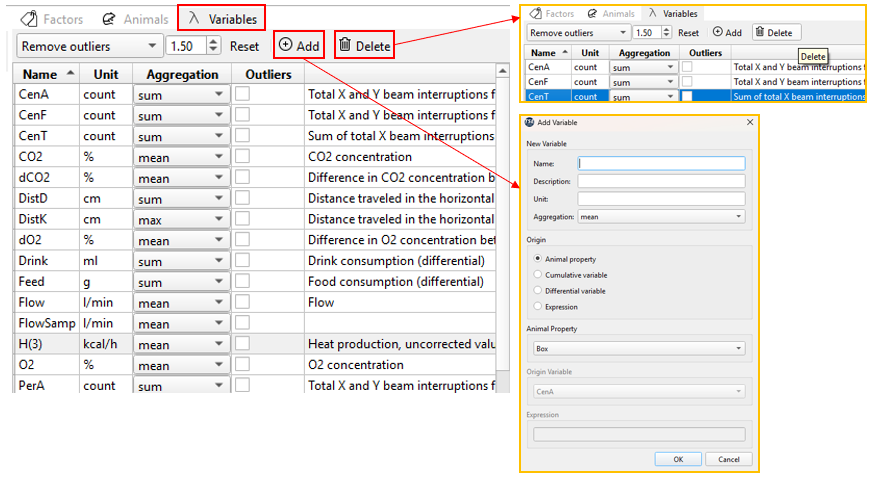Click the Name input field in Add Variable

[x=661, y=163]
